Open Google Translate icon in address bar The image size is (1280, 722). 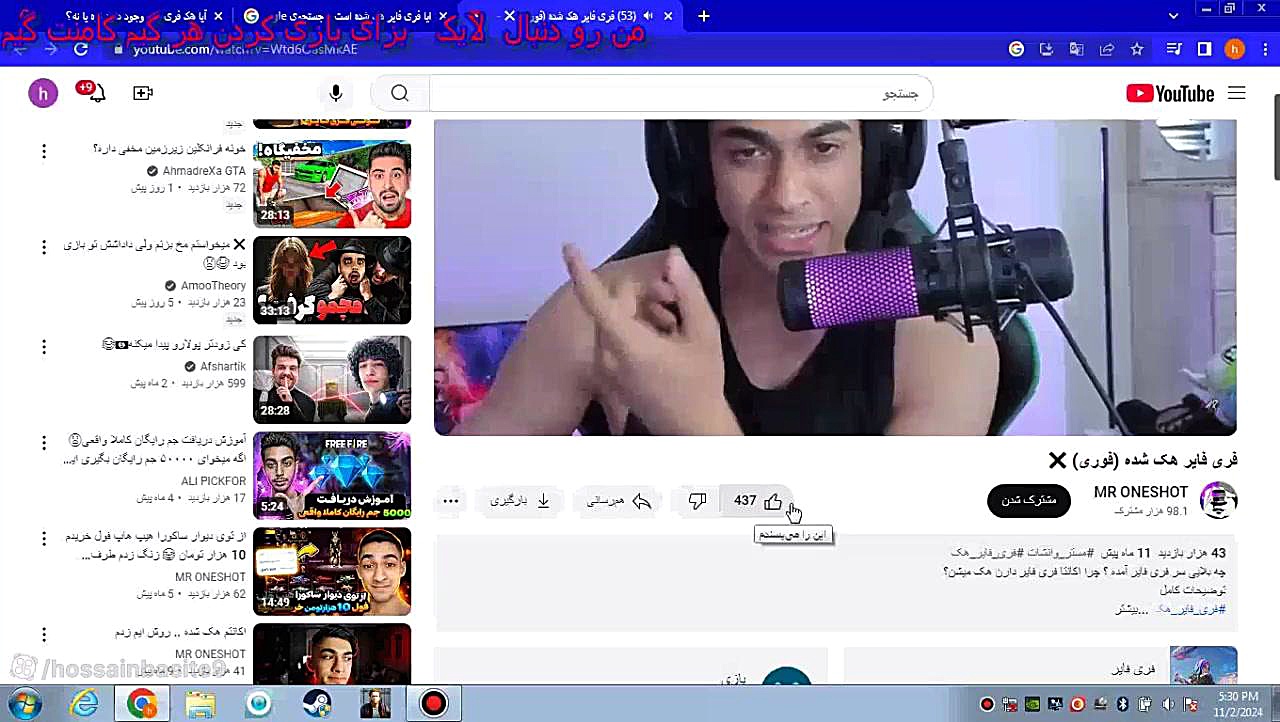[x=1076, y=49]
